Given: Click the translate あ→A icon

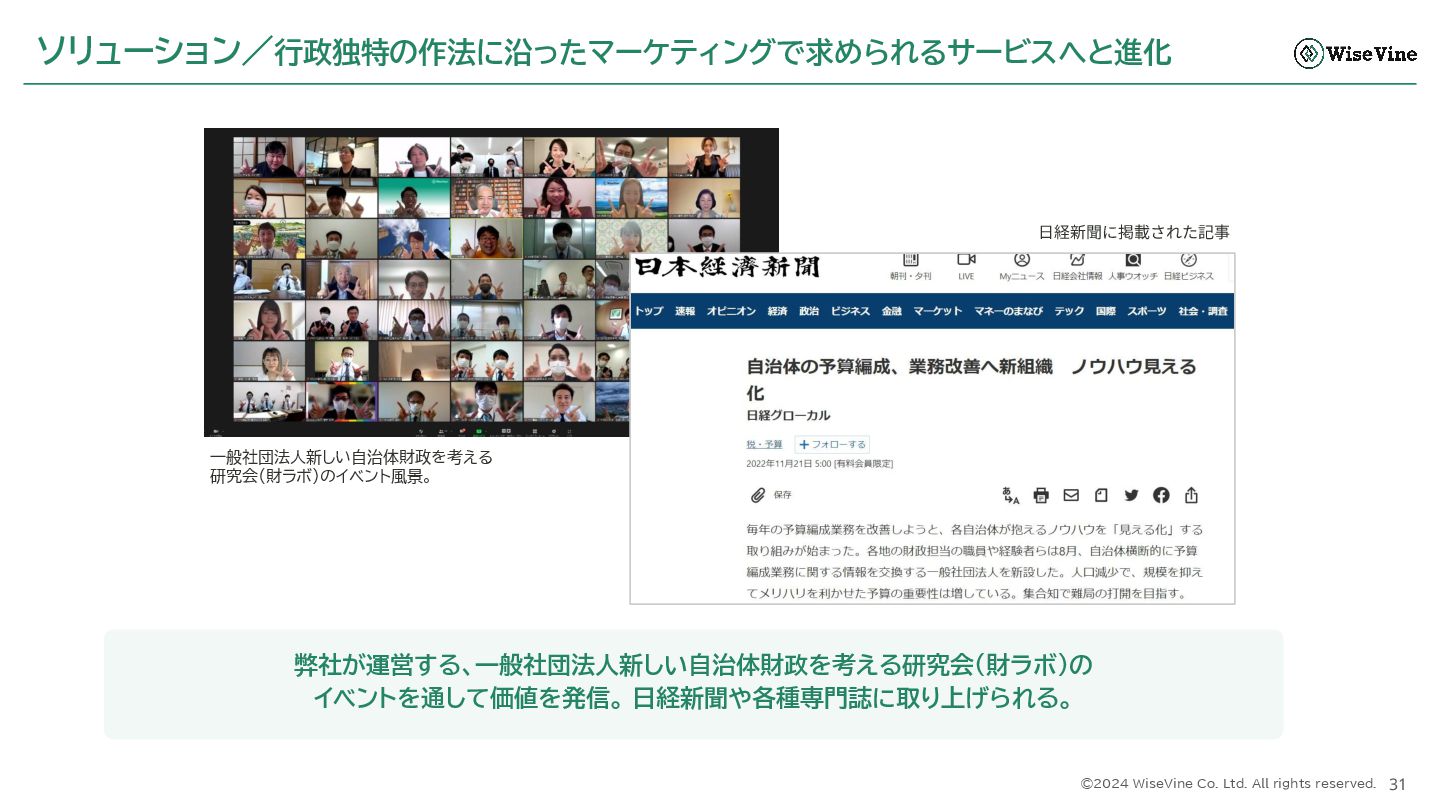Looking at the screenshot, I should tap(1010, 495).
